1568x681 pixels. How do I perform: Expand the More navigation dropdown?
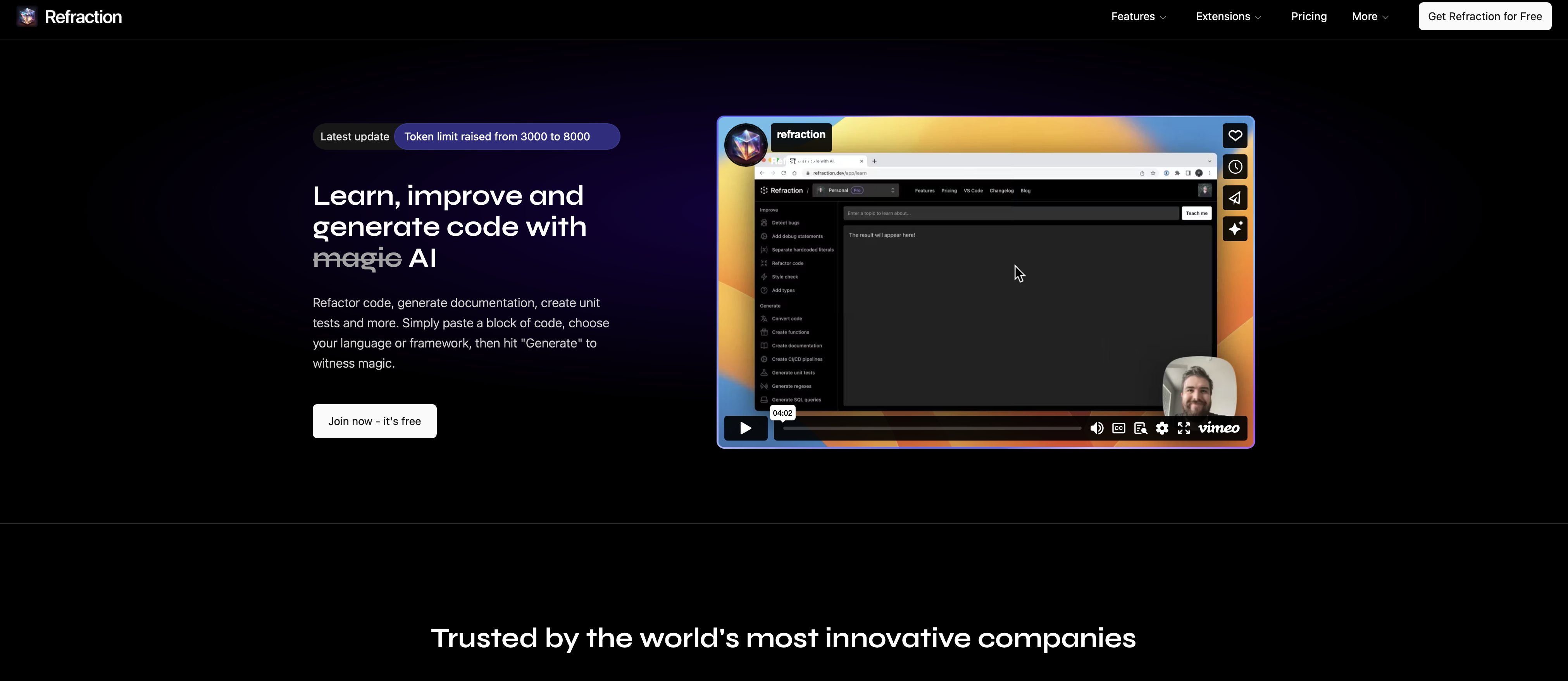click(x=1370, y=16)
